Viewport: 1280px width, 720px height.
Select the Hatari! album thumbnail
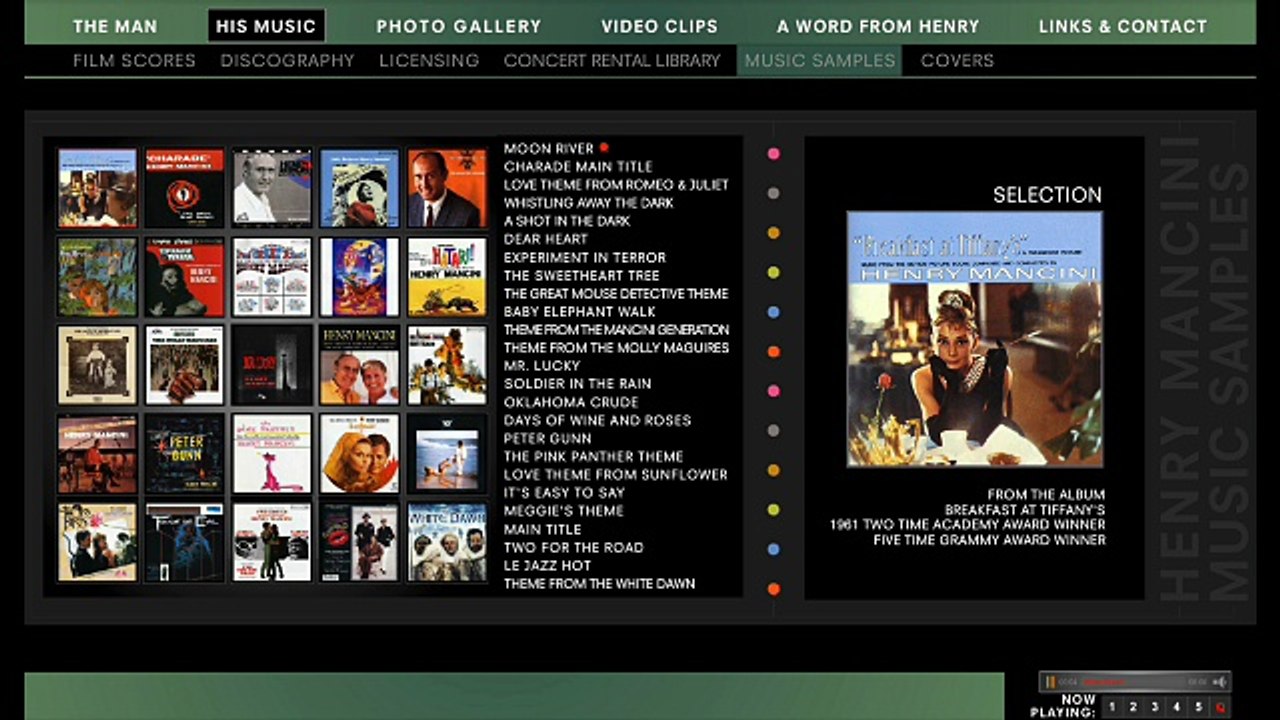pyautogui.click(x=447, y=277)
